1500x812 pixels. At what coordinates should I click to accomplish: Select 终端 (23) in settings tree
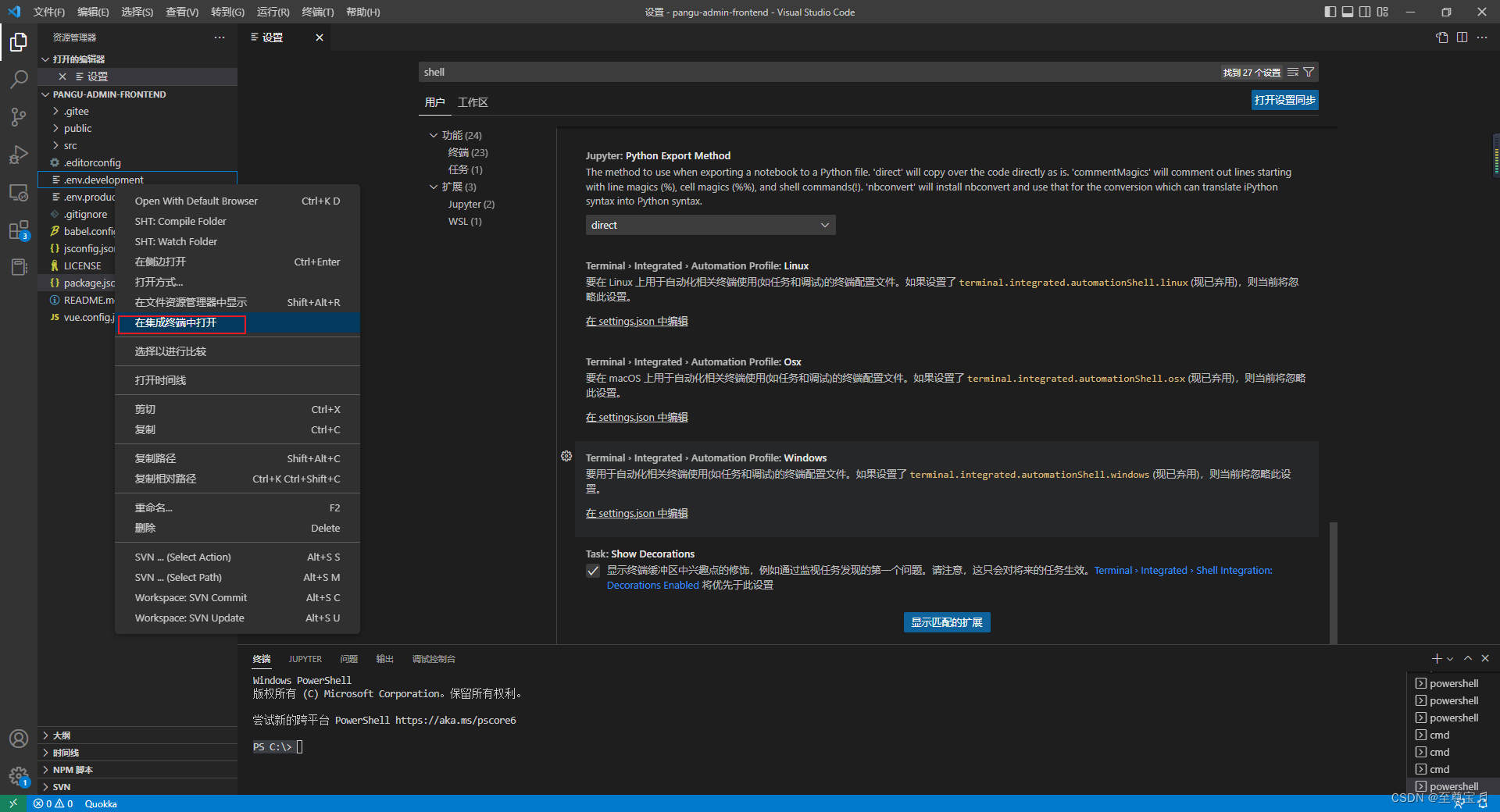468,152
